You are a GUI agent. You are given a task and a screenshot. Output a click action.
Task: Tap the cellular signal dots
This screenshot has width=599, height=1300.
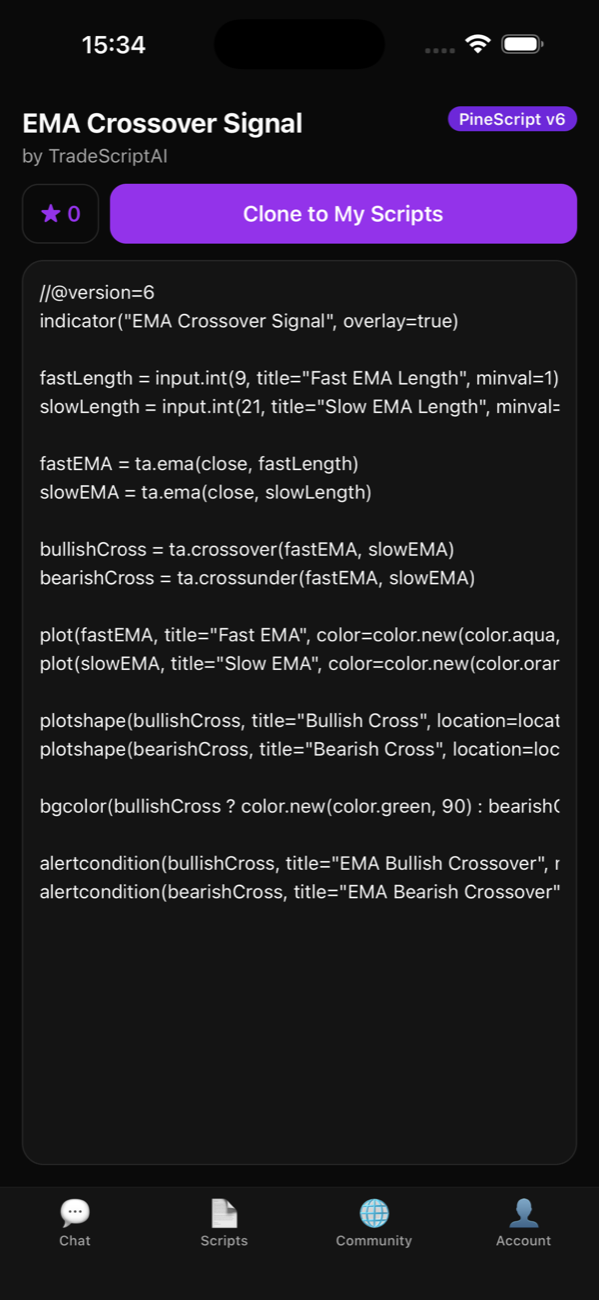coord(440,50)
